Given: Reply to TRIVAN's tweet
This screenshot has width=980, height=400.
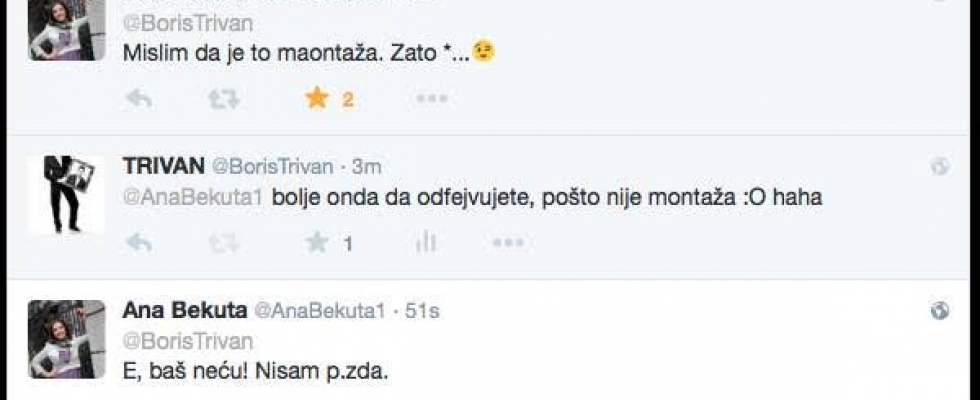Looking at the screenshot, I should 138,242.
